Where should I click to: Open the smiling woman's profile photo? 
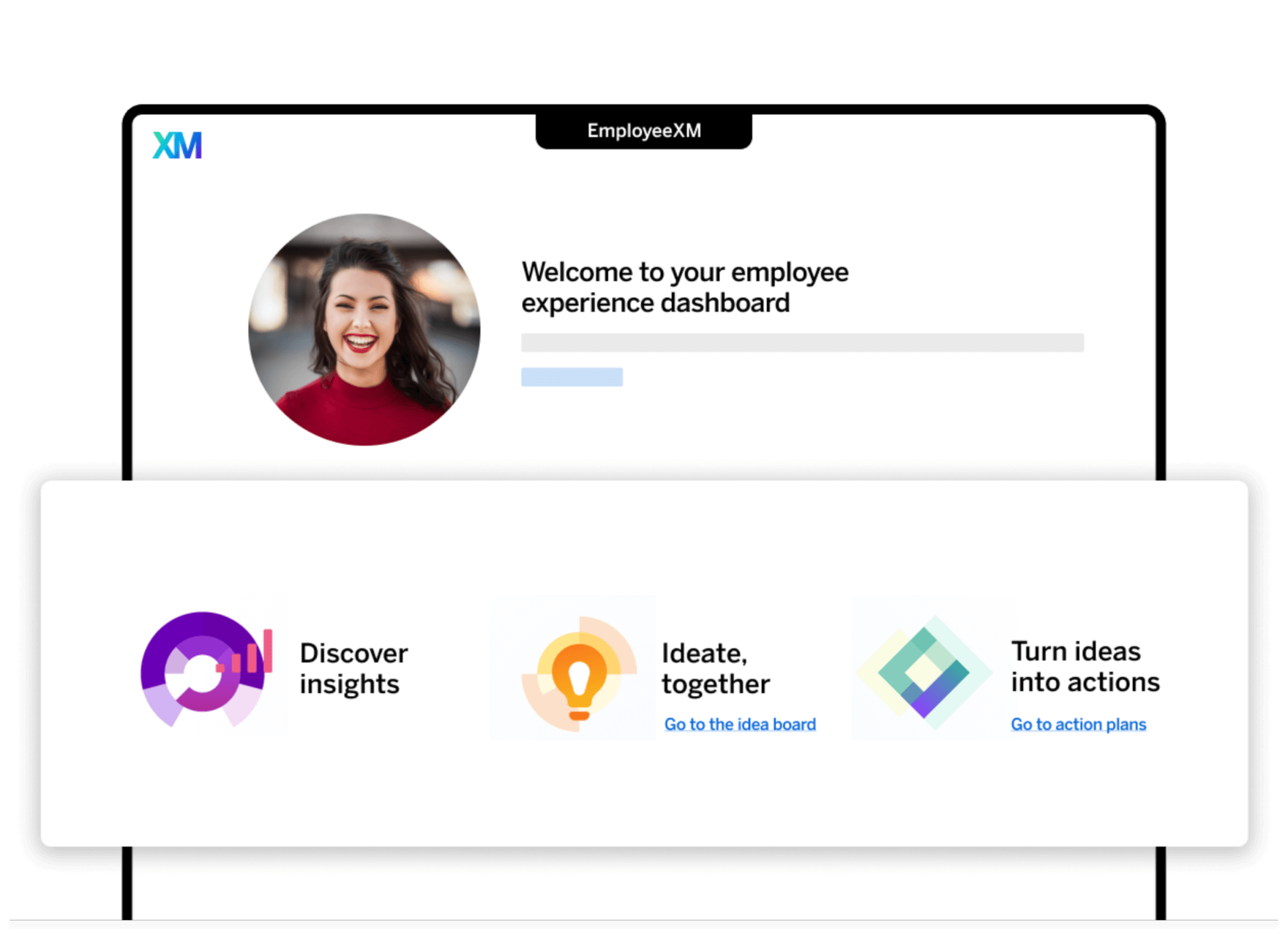coord(364,330)
